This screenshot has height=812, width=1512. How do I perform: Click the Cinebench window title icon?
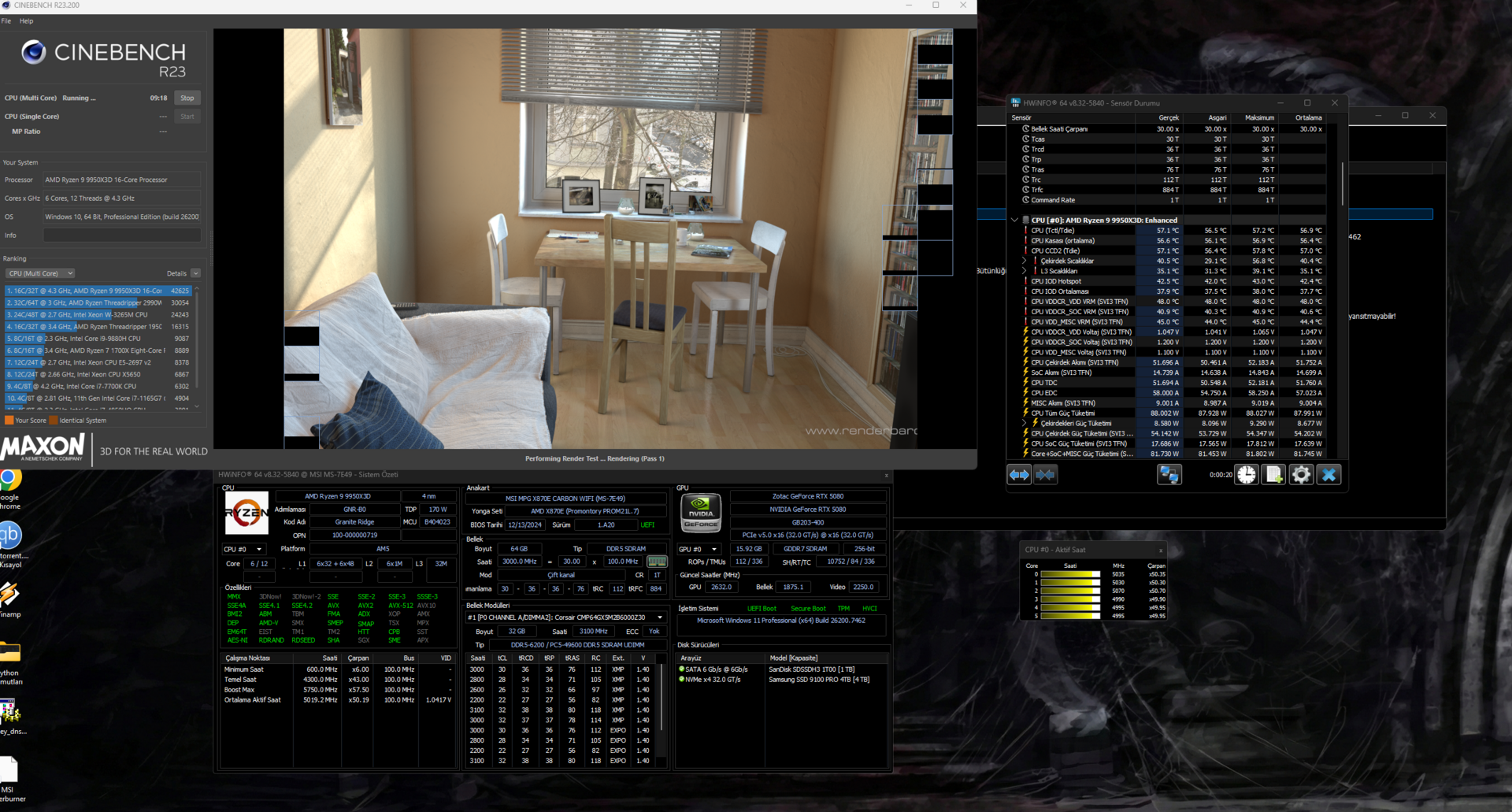pyautogui.click(x=6, y=6)
